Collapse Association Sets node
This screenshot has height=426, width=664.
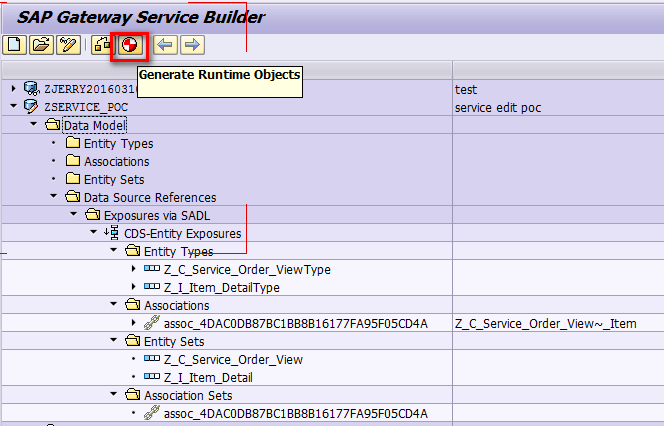pos(113,394)
